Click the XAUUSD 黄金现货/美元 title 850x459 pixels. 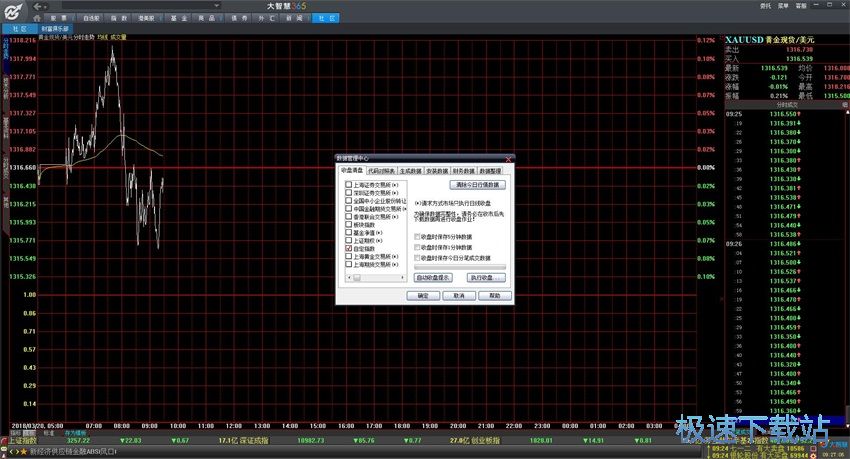point(770,40)
